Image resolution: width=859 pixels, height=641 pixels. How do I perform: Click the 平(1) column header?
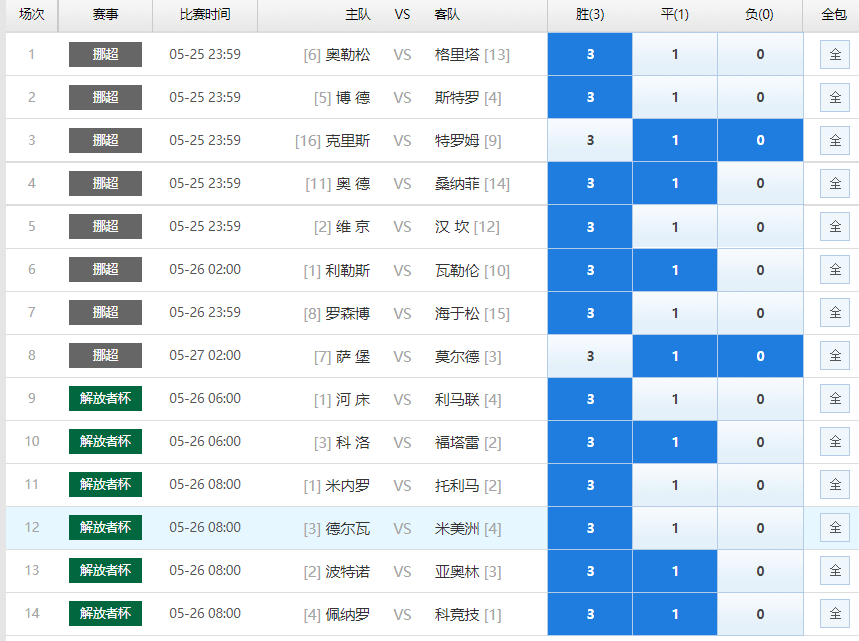pos(675,15)
